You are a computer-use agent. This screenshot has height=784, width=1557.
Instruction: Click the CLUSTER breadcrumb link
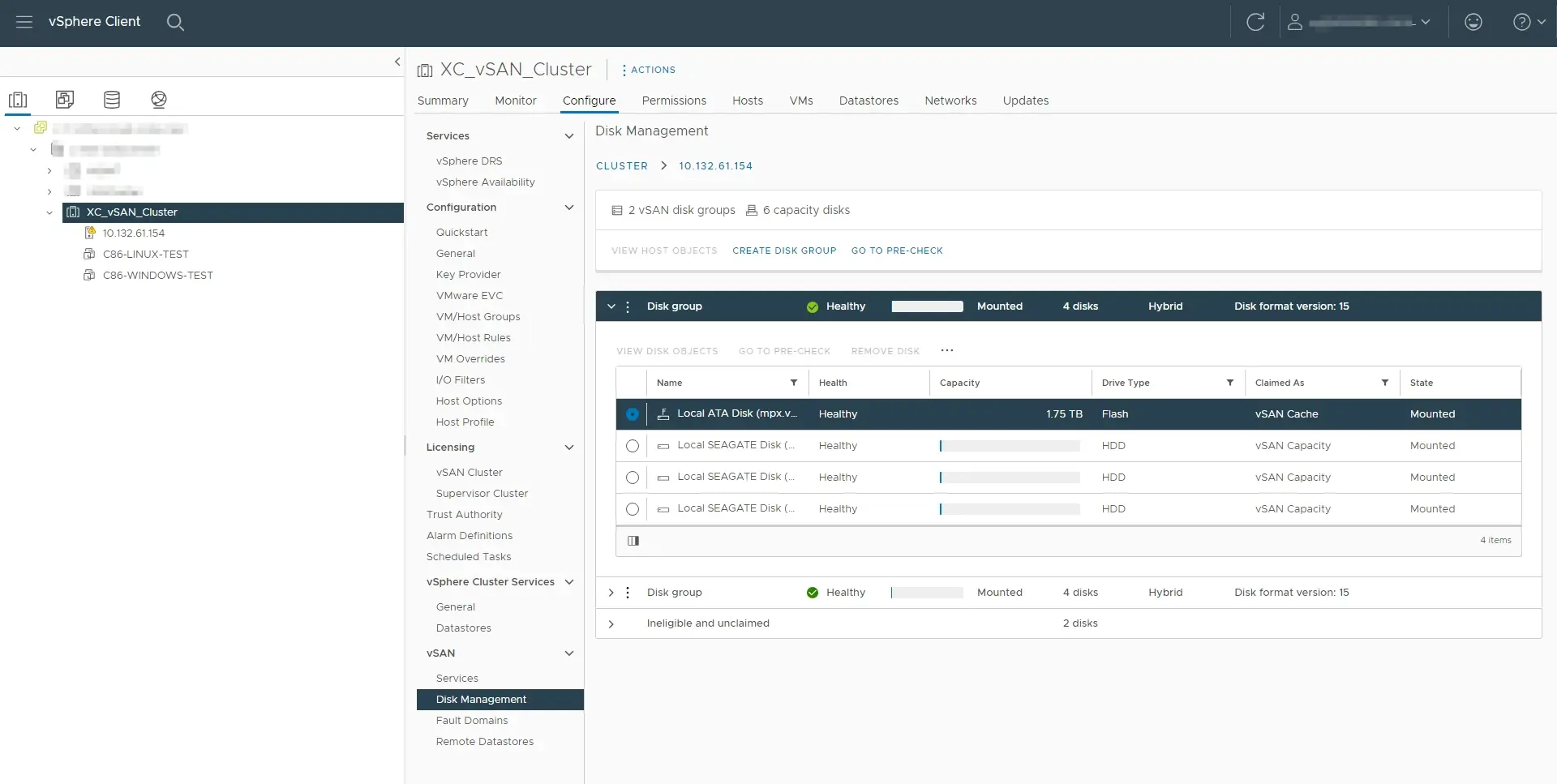(x=622, y=166)
